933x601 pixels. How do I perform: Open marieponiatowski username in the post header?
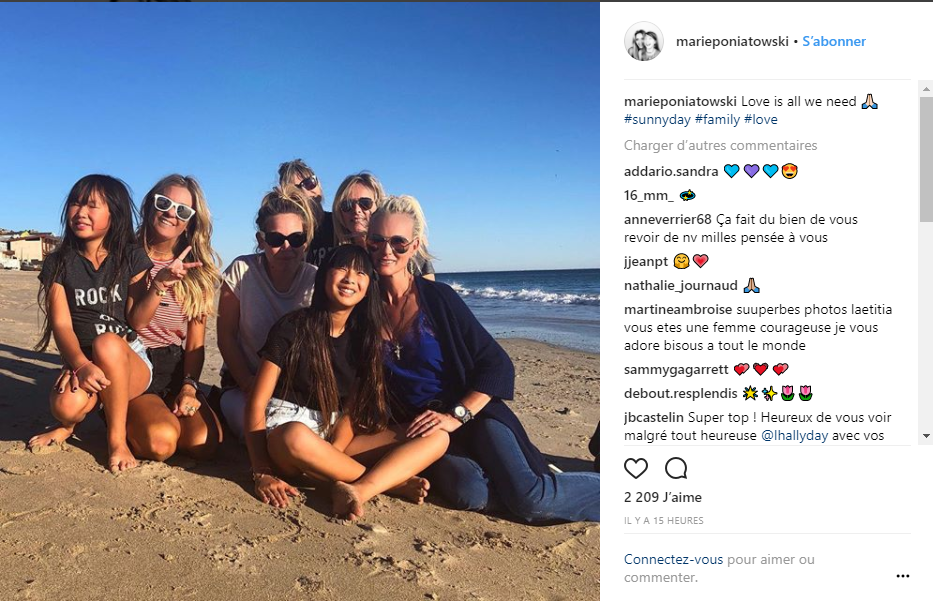732,42
